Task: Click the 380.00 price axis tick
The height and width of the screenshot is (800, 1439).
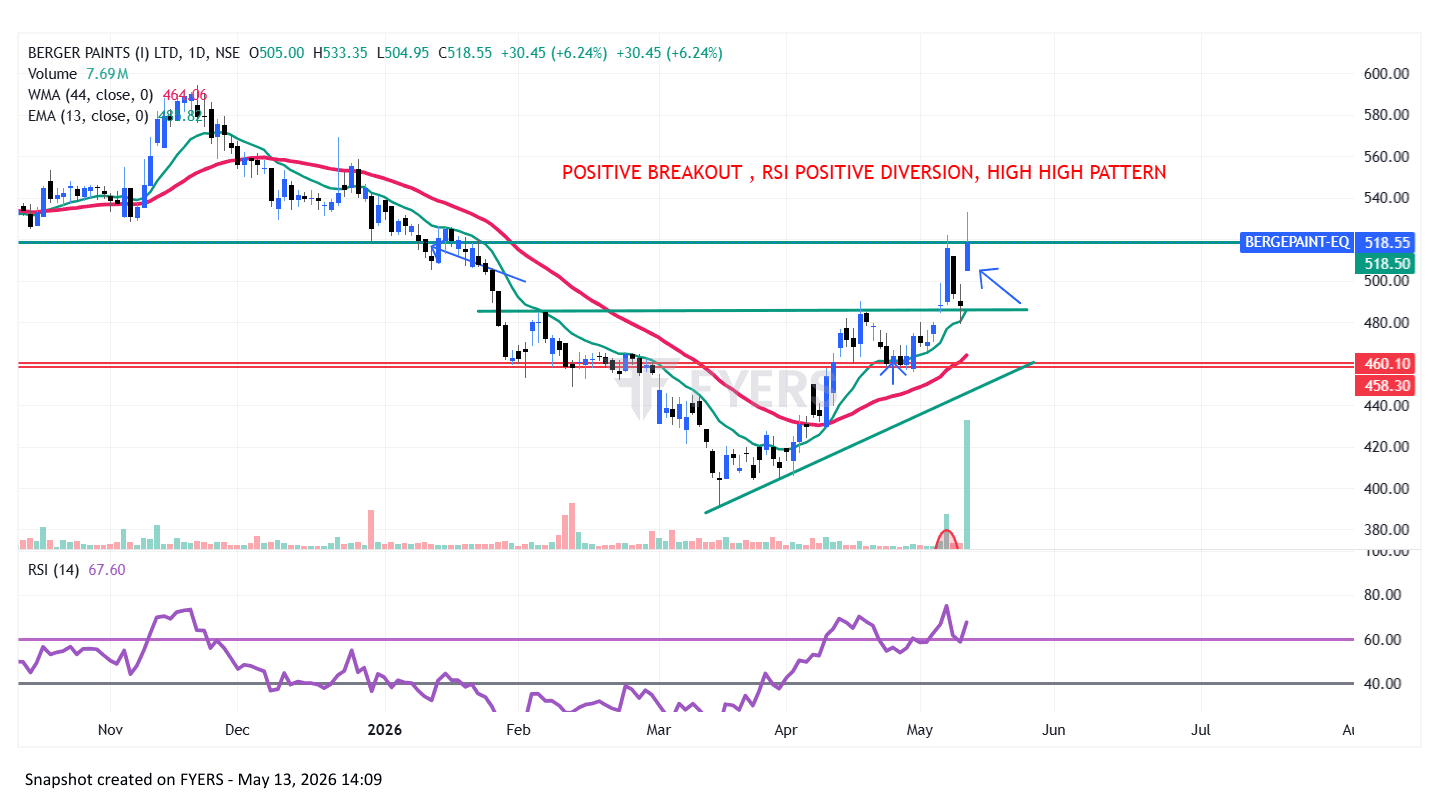Action: (1386, 530)
